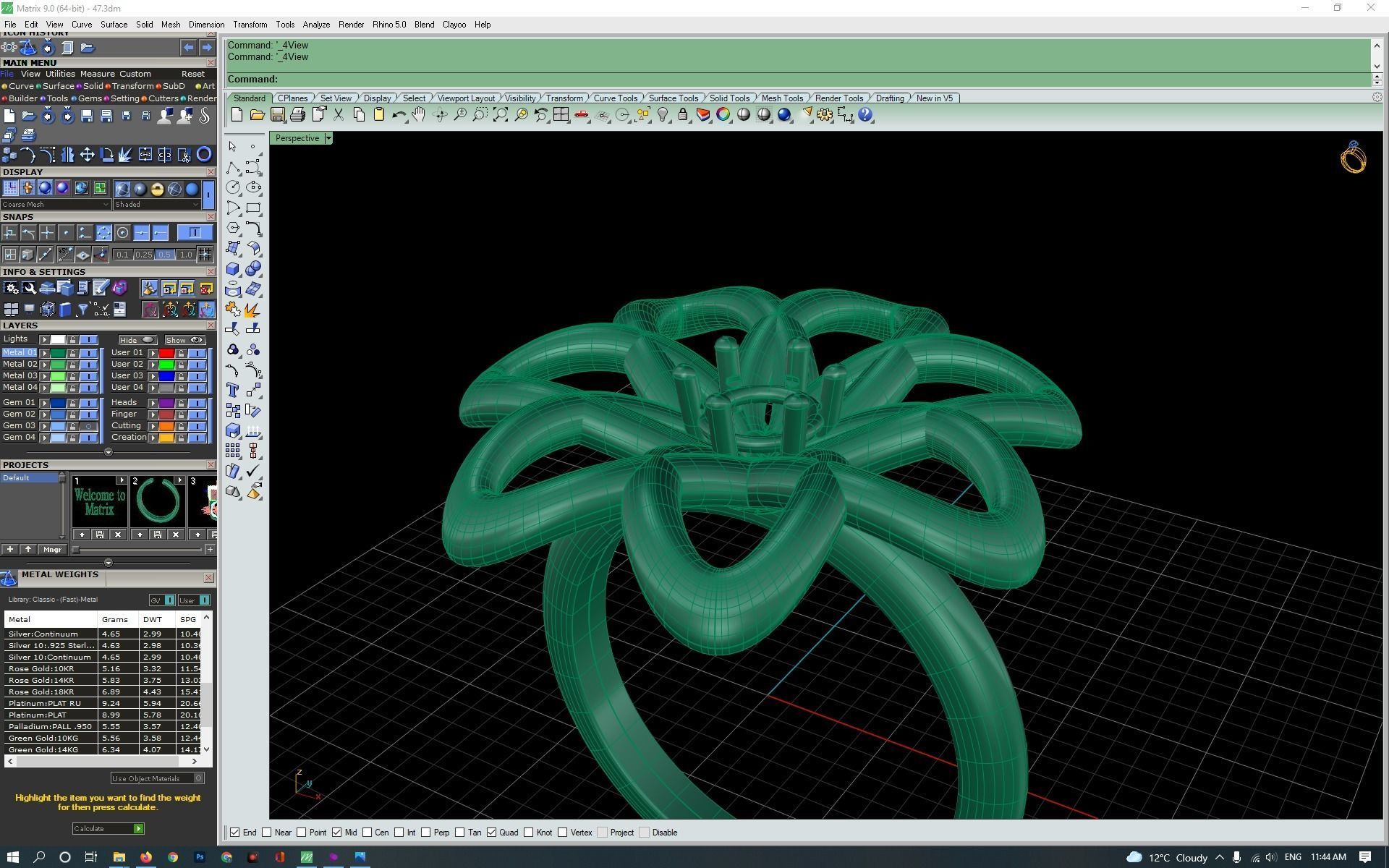Click the Print icon in Standard toolbar
The width and height of the screenshot is (1389, 868).
297,115
